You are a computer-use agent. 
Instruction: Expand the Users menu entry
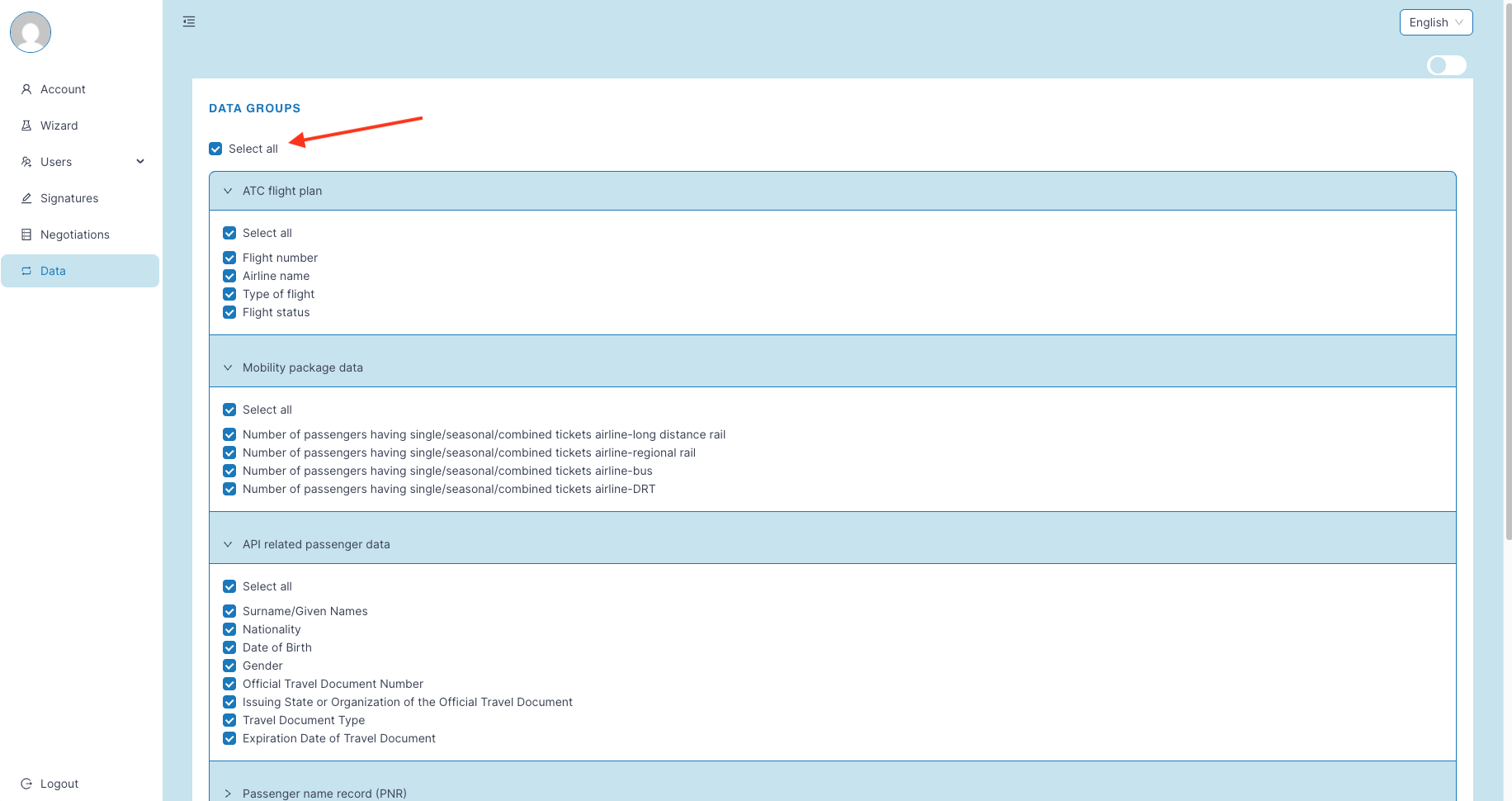tap(139, 162)
